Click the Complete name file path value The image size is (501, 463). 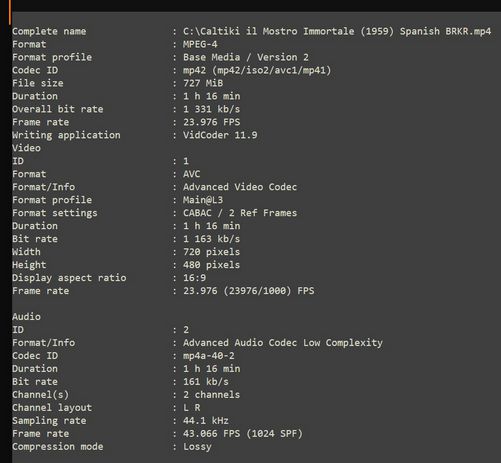[x=337, y=32]
